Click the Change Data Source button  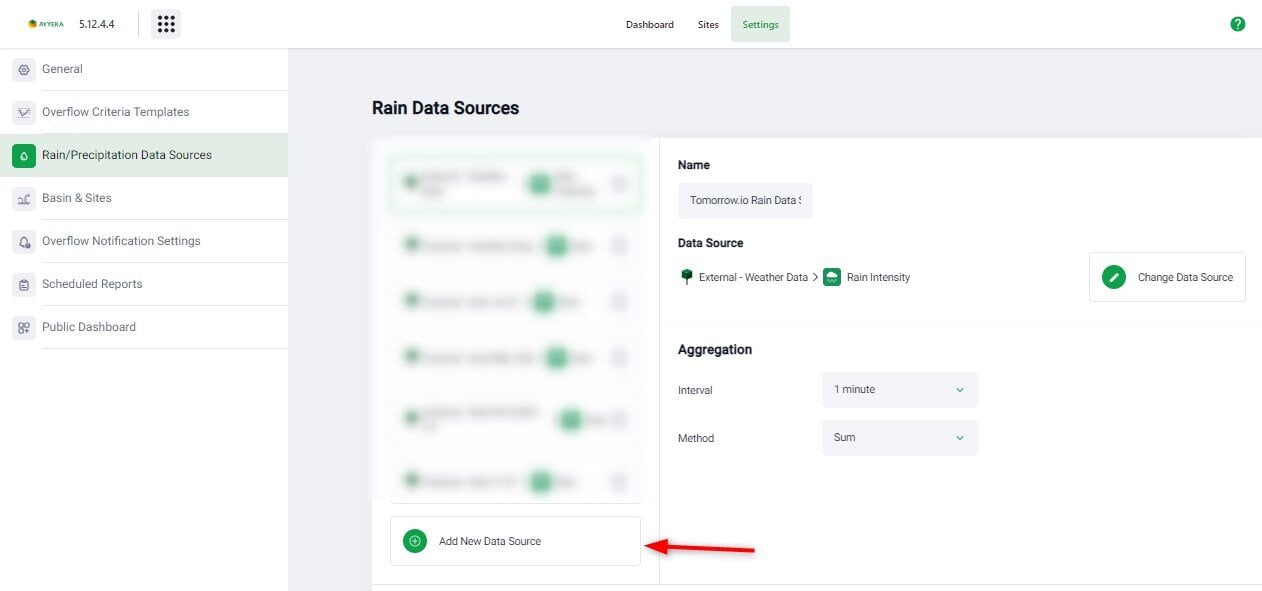[x=1167, y=277]
